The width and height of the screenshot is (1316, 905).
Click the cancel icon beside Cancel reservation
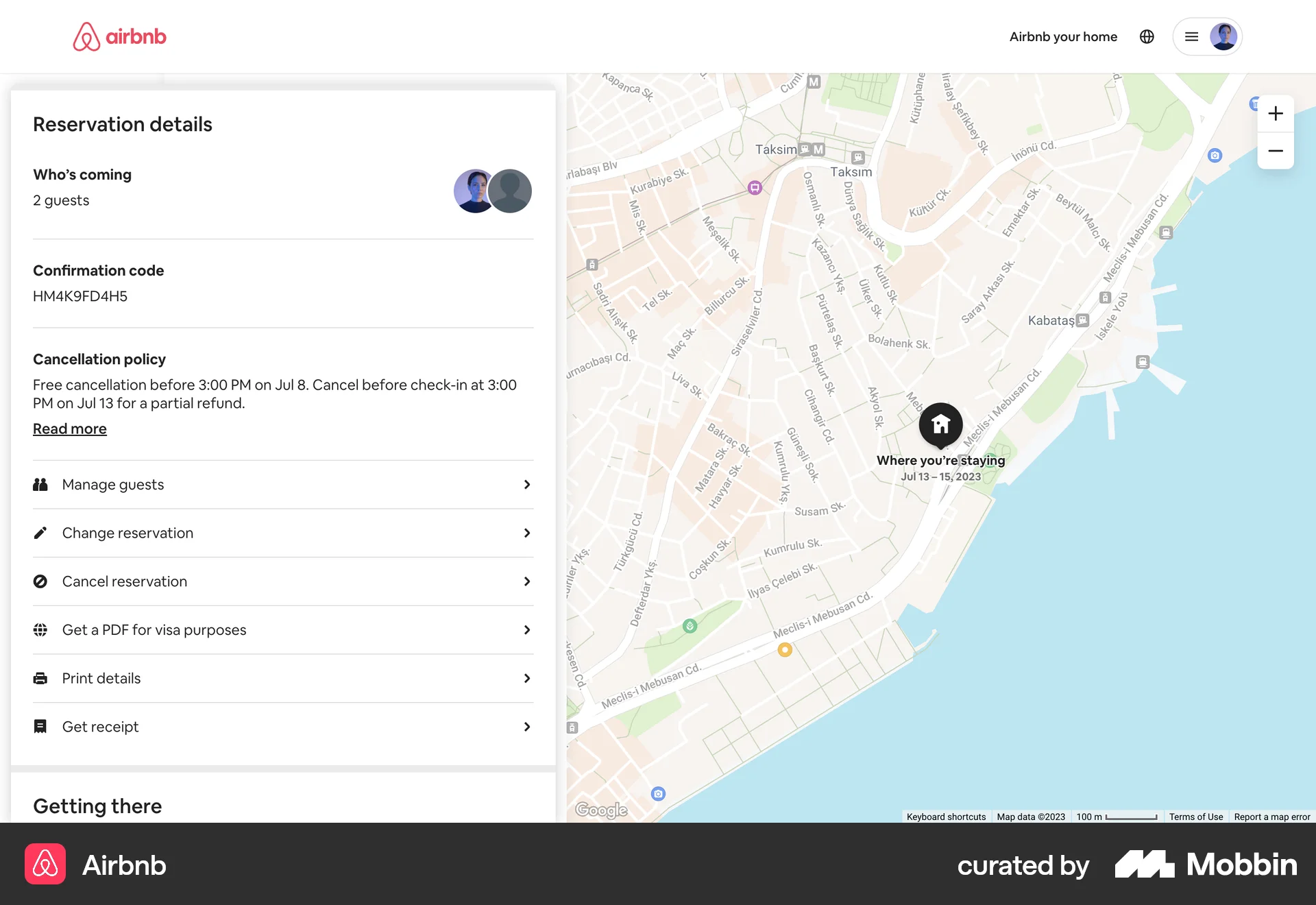(x=40, y=581)
